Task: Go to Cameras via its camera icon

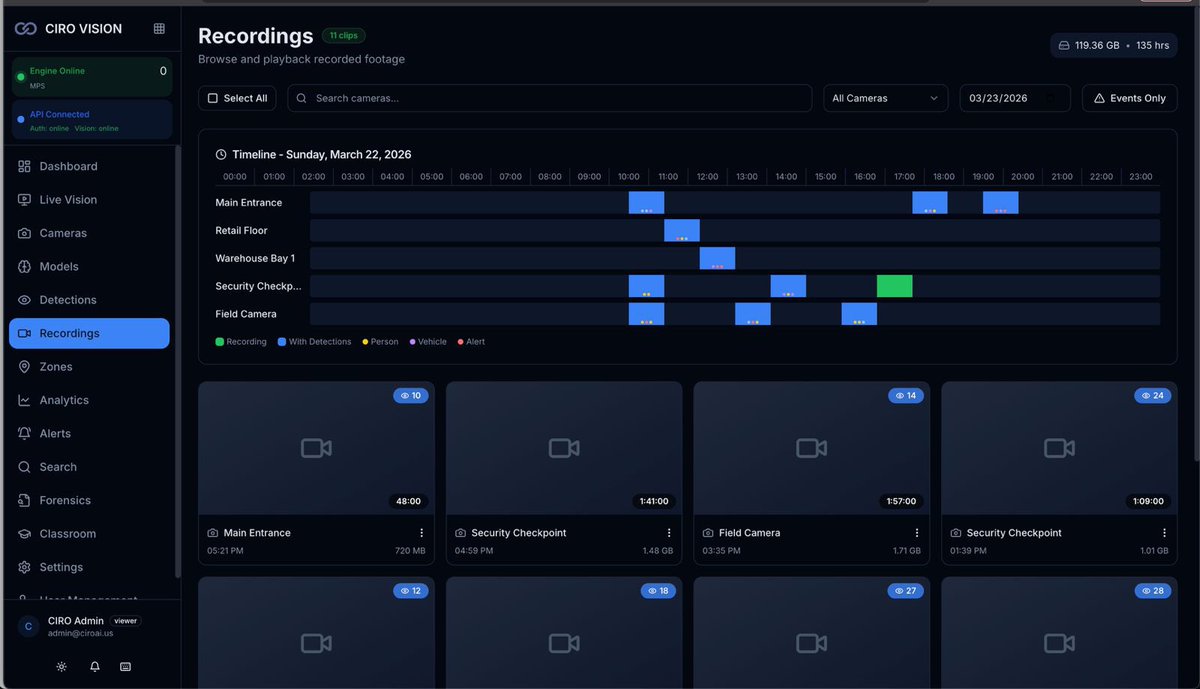Action: point(24,233)
